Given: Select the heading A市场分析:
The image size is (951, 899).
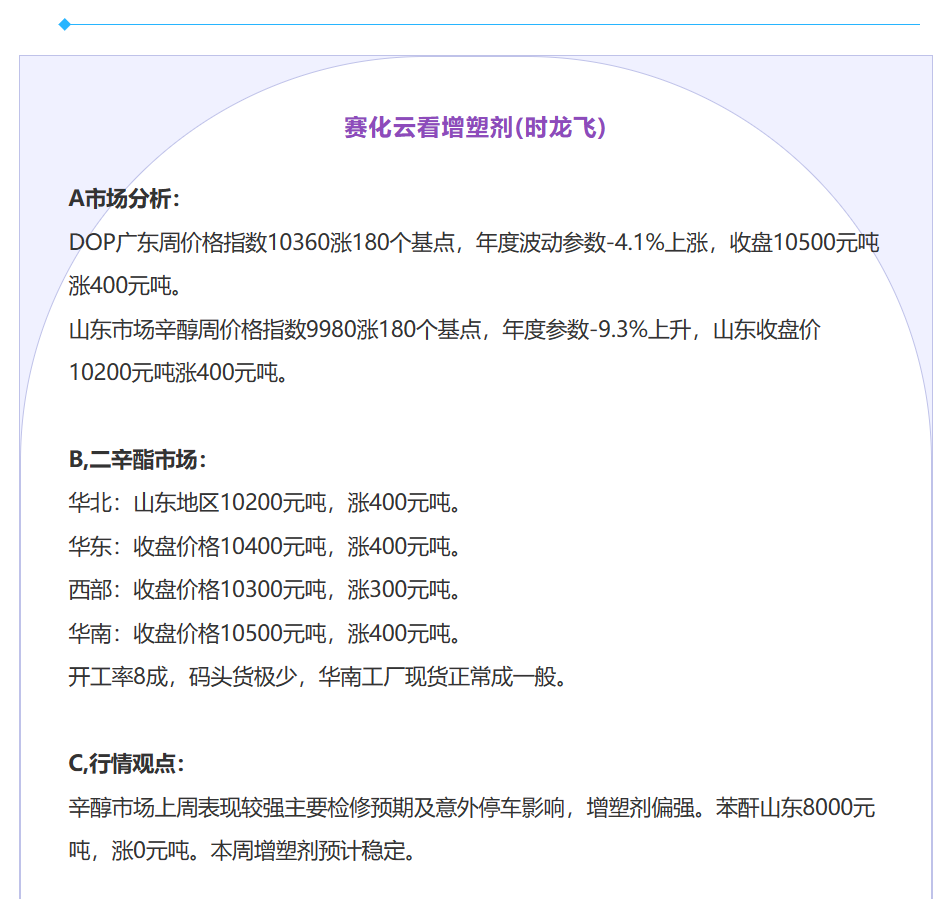Looking at the screenshot, I should tap(124, 198).
